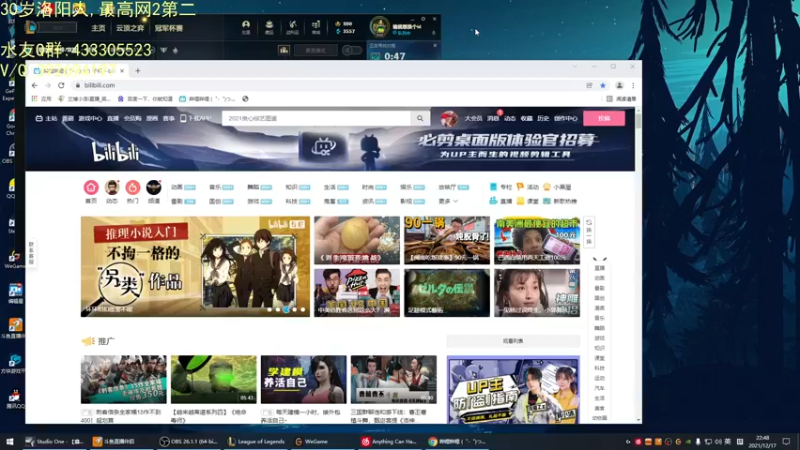The height and width of the screenshot is (450, 800).
Task: Reload the page in Chrome
Action: pos(61,85)
